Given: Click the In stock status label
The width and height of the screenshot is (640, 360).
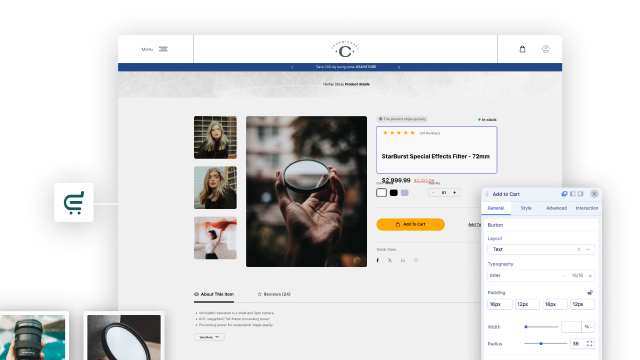Looking at the screenshot, I should click(x=487, y=120).
